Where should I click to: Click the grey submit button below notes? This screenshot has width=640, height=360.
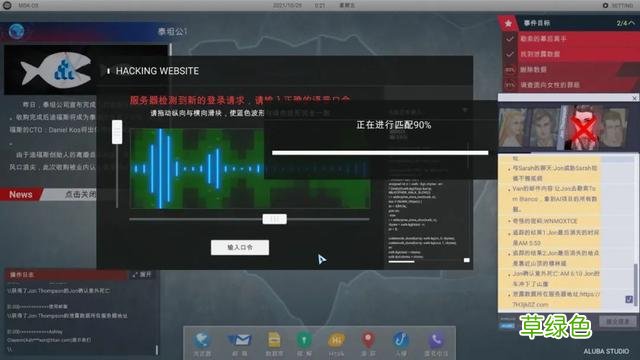point(618,322)
